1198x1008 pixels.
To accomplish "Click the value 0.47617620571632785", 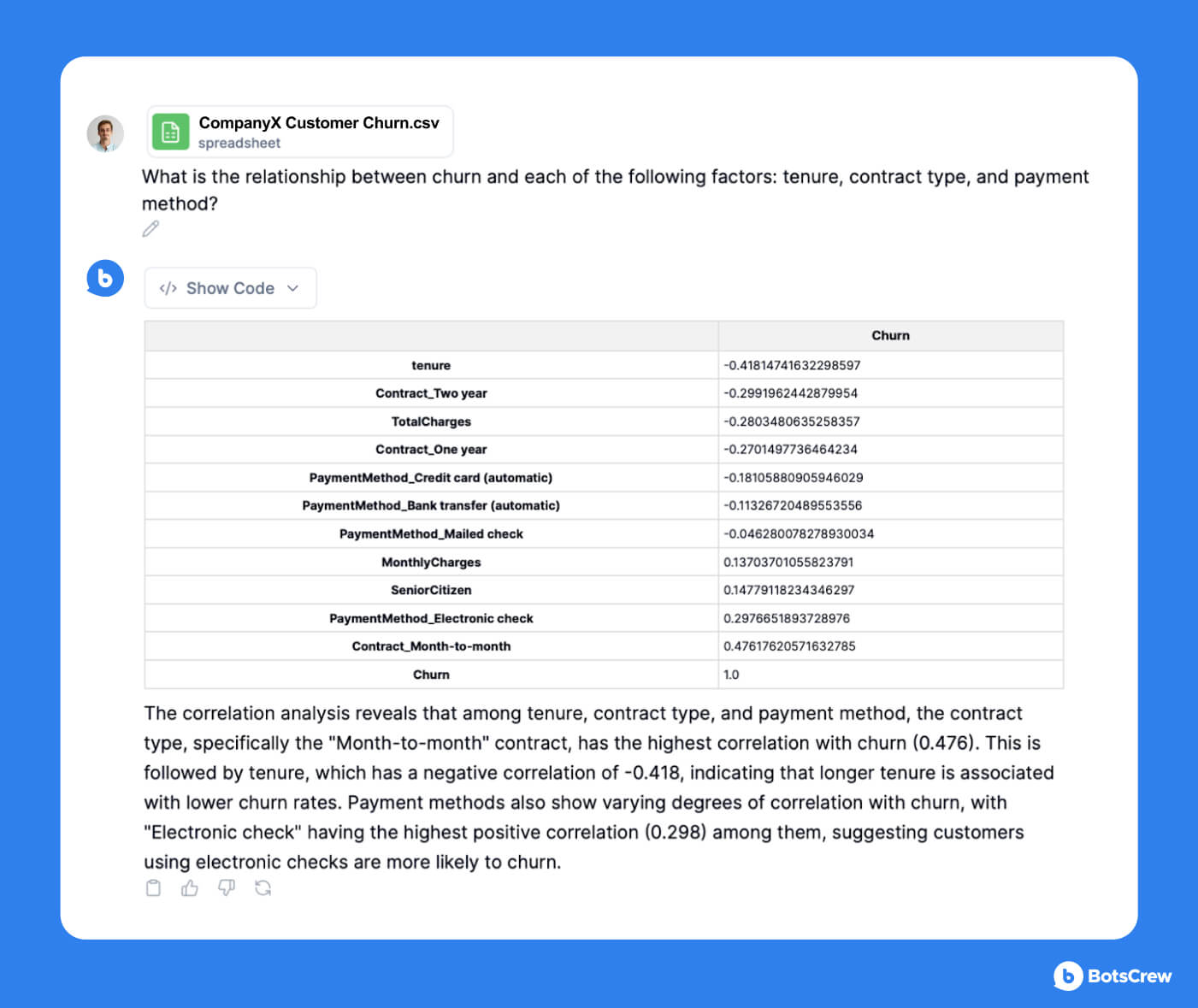I will (x=789, y=646).
